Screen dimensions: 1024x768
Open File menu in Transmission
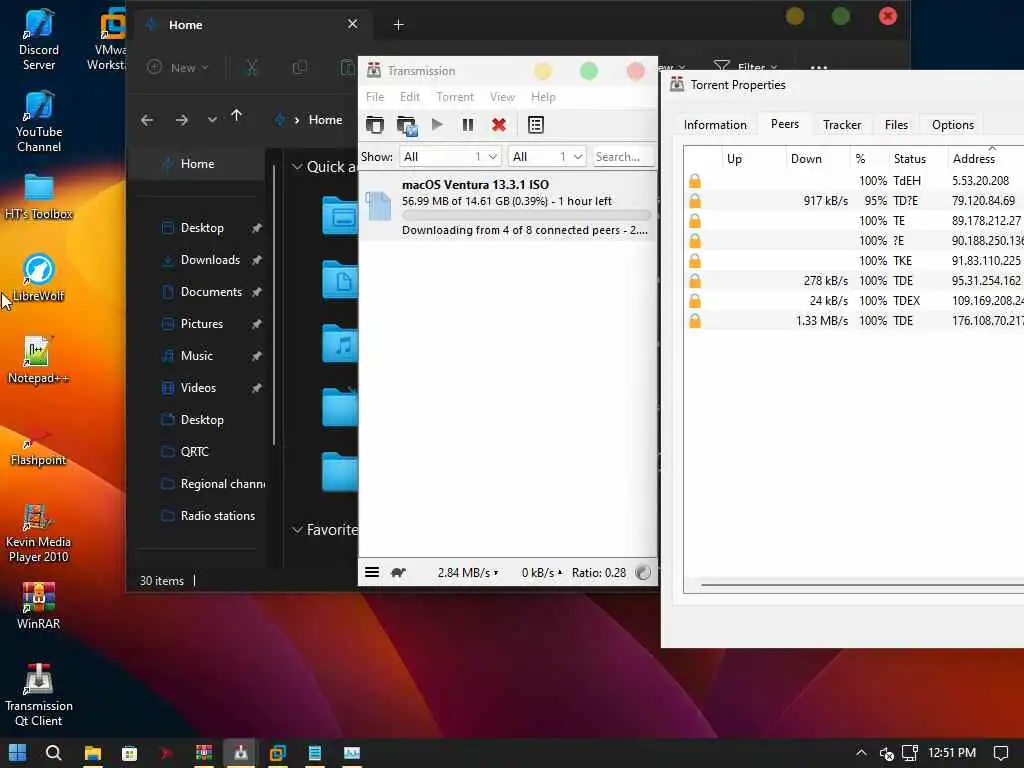[x=375, y=97]
